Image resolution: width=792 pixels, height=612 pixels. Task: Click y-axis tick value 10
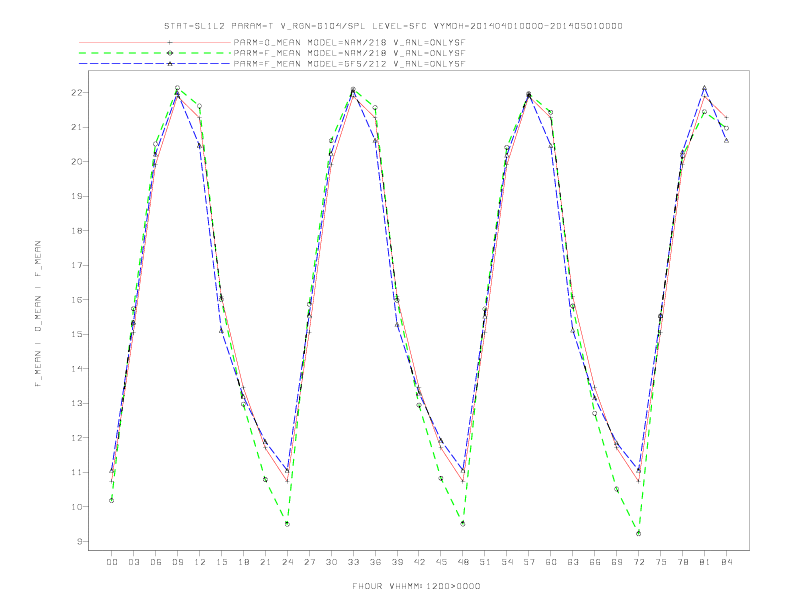[x=77, y=507]
